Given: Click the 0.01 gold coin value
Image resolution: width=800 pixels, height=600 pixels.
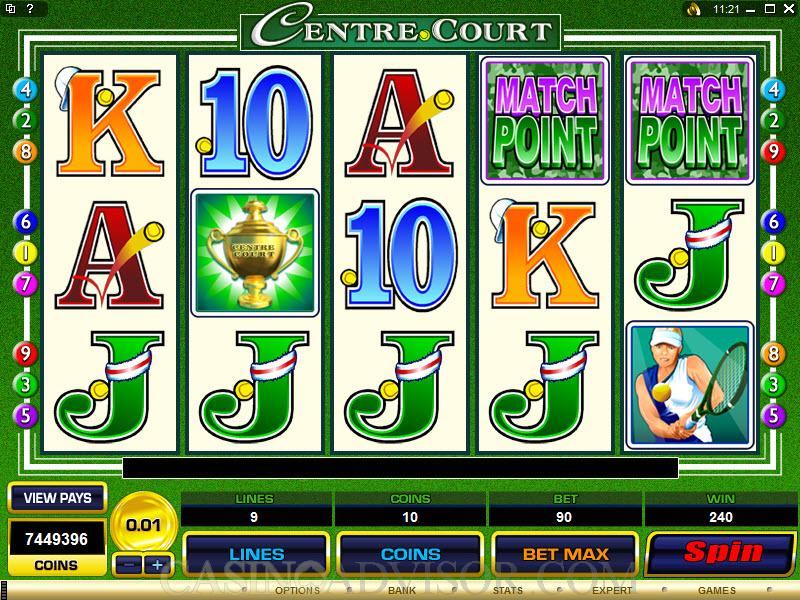Looking at the screenshot, I should pyautogui.click(x=143, y=524).
